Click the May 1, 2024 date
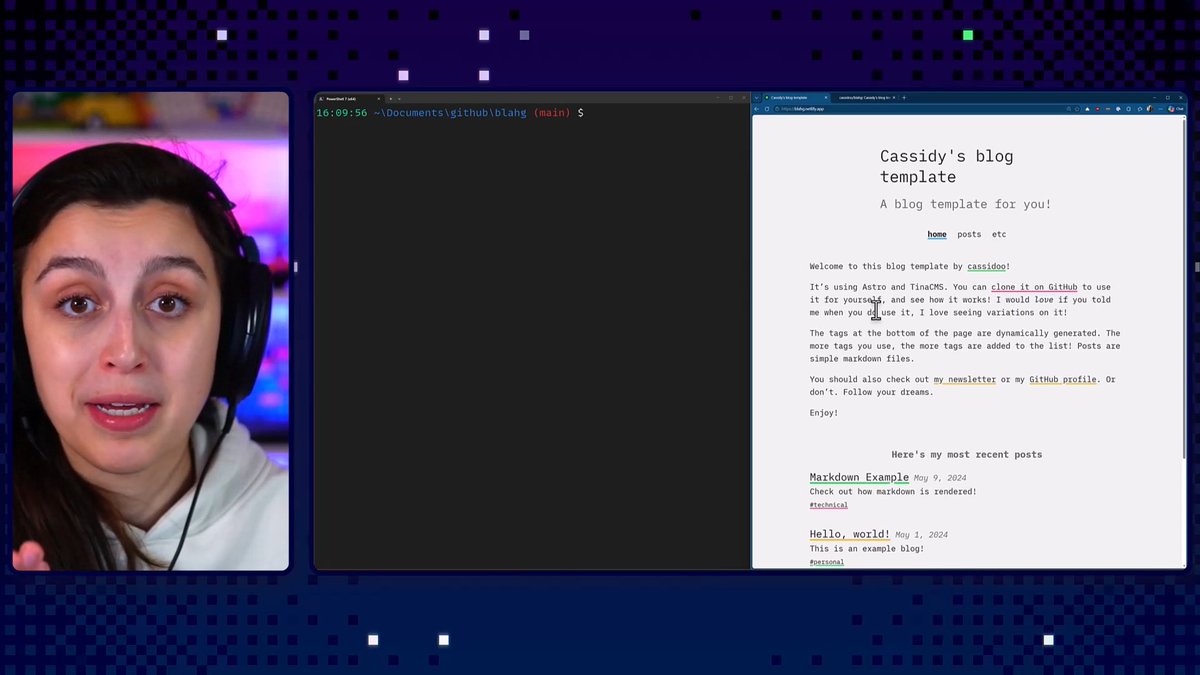Image resolution: width=1200 pixels, height=675 pixels. click(921, 536)
